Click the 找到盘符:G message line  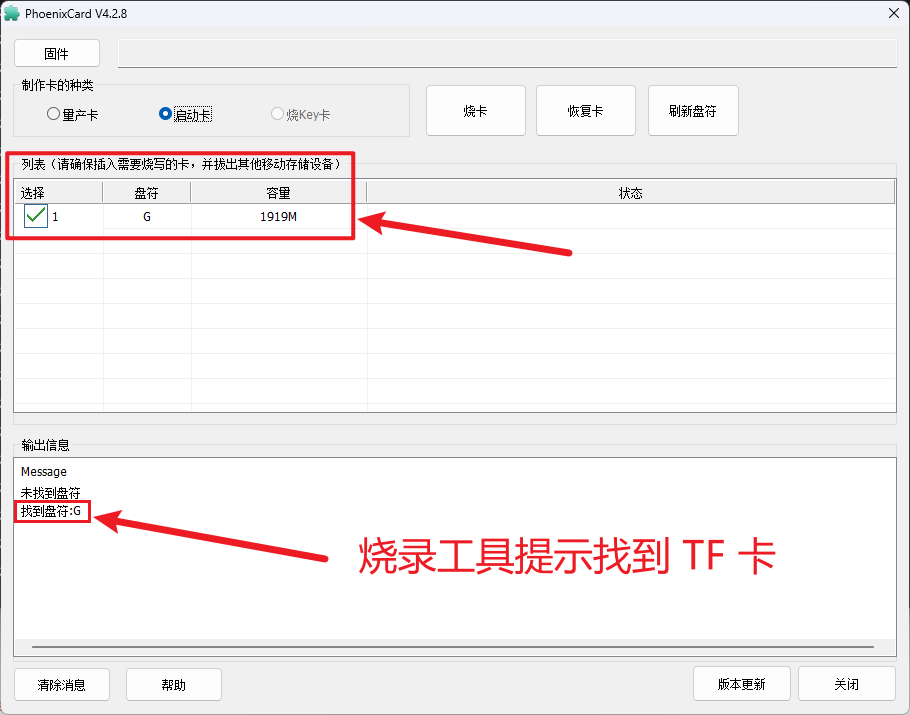coord(55,512)
